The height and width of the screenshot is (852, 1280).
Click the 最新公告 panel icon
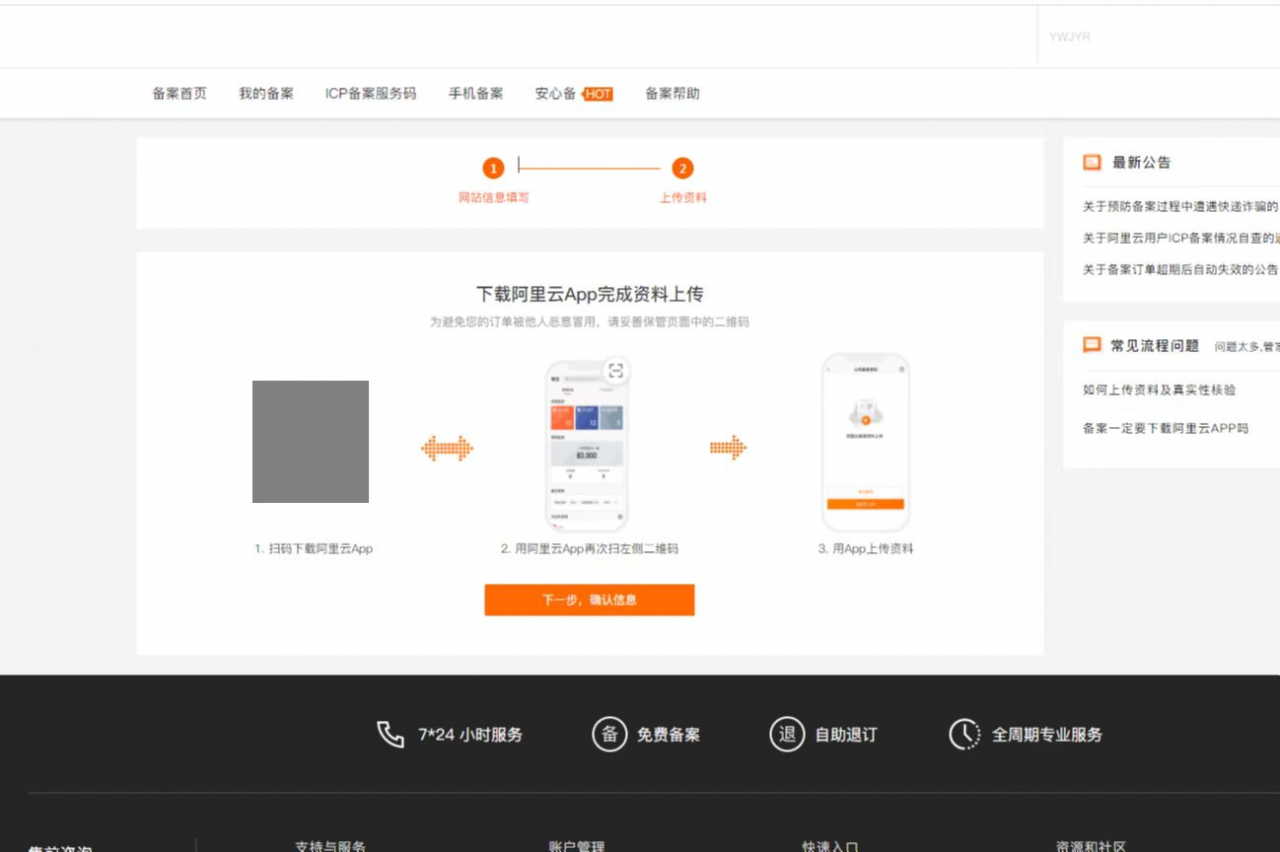[x=1092, y=162]
